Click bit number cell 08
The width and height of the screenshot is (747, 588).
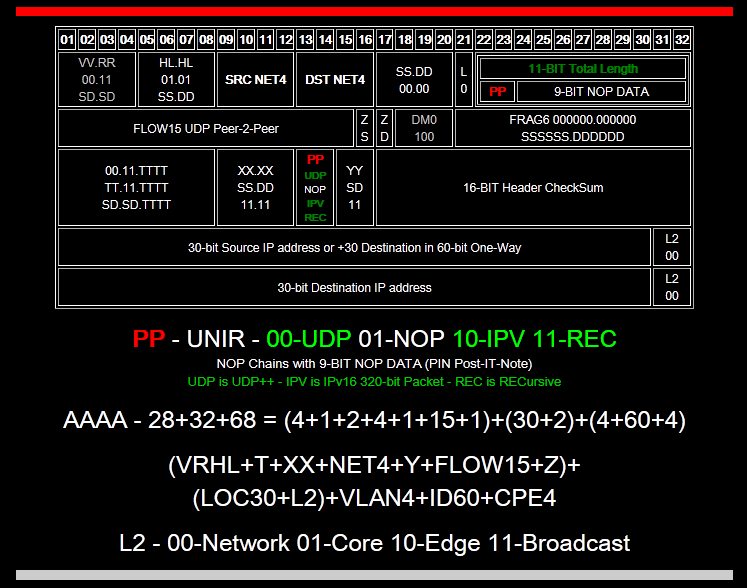206,39
